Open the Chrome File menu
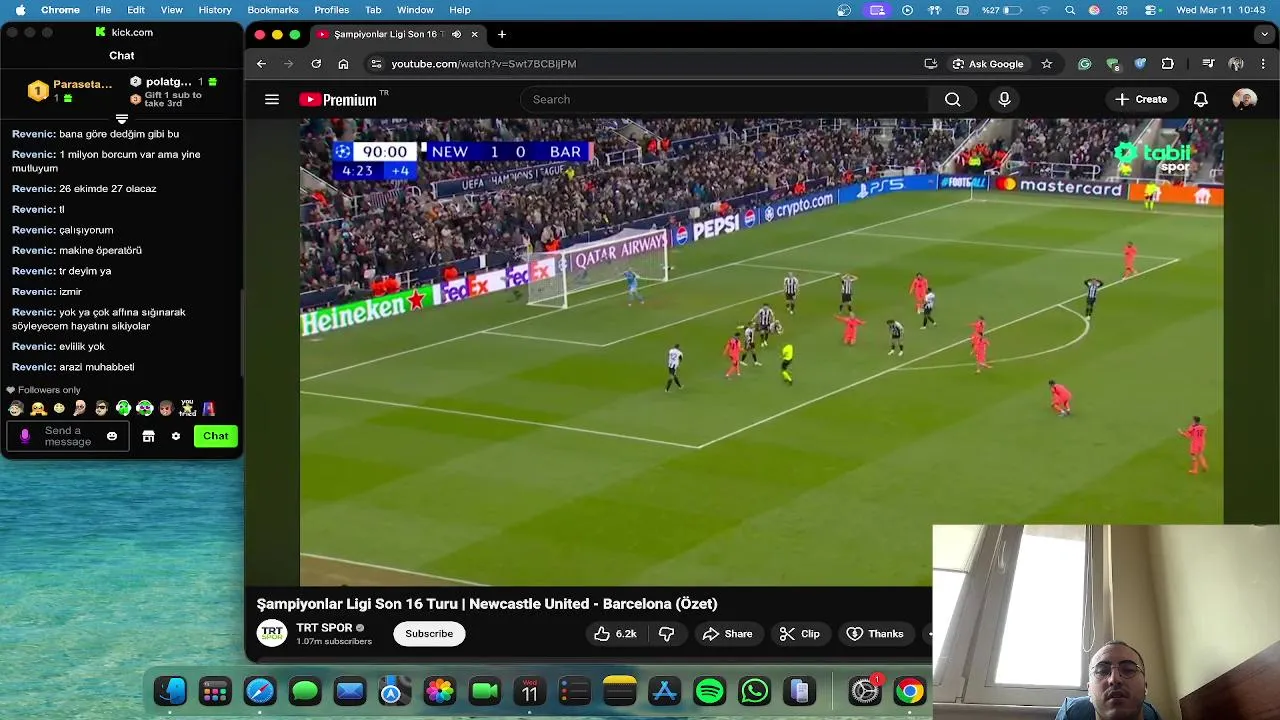 pos(103,10)
